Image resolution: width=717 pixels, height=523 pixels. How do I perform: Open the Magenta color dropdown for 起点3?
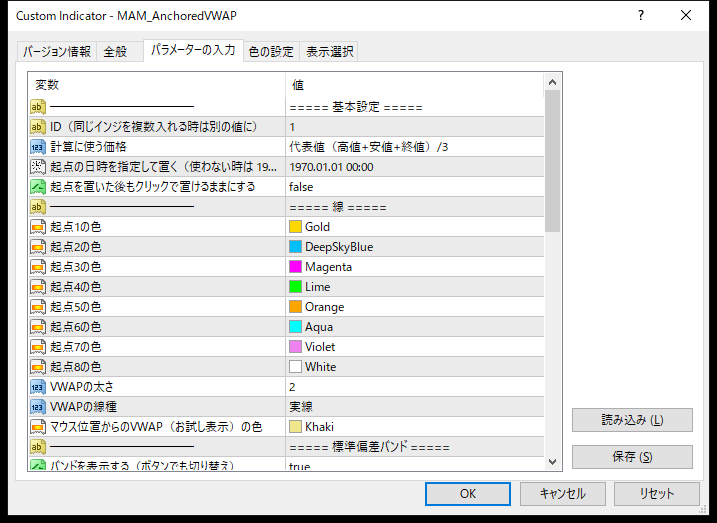(415, 267)
